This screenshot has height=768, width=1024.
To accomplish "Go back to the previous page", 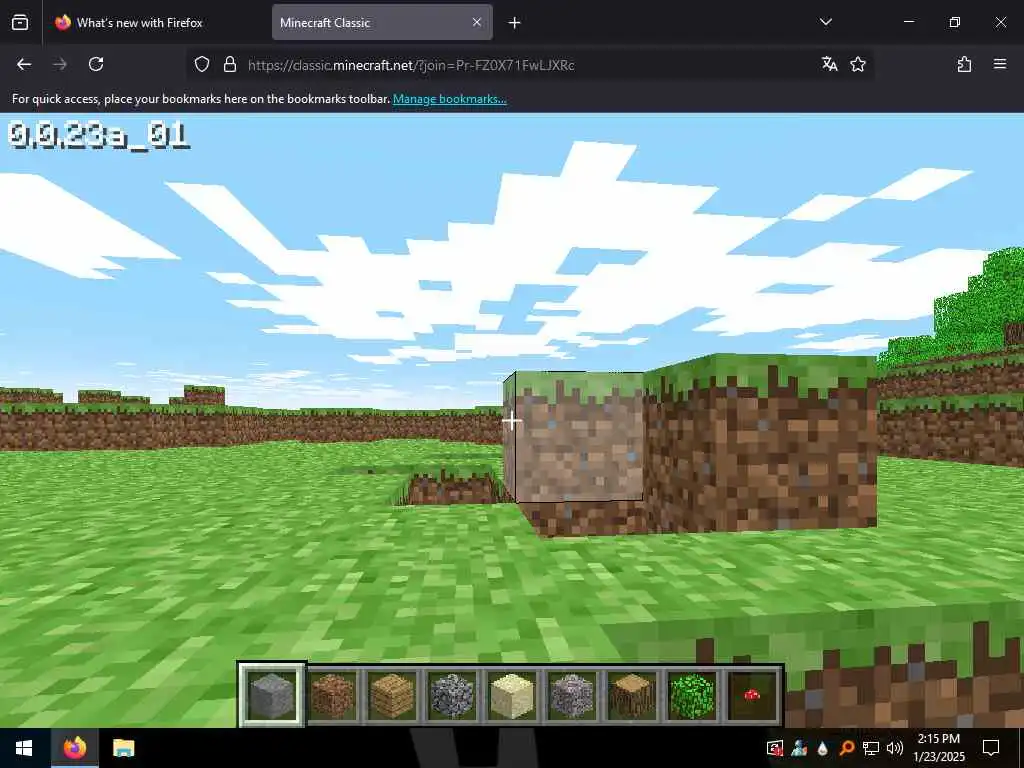I will 24,64.
